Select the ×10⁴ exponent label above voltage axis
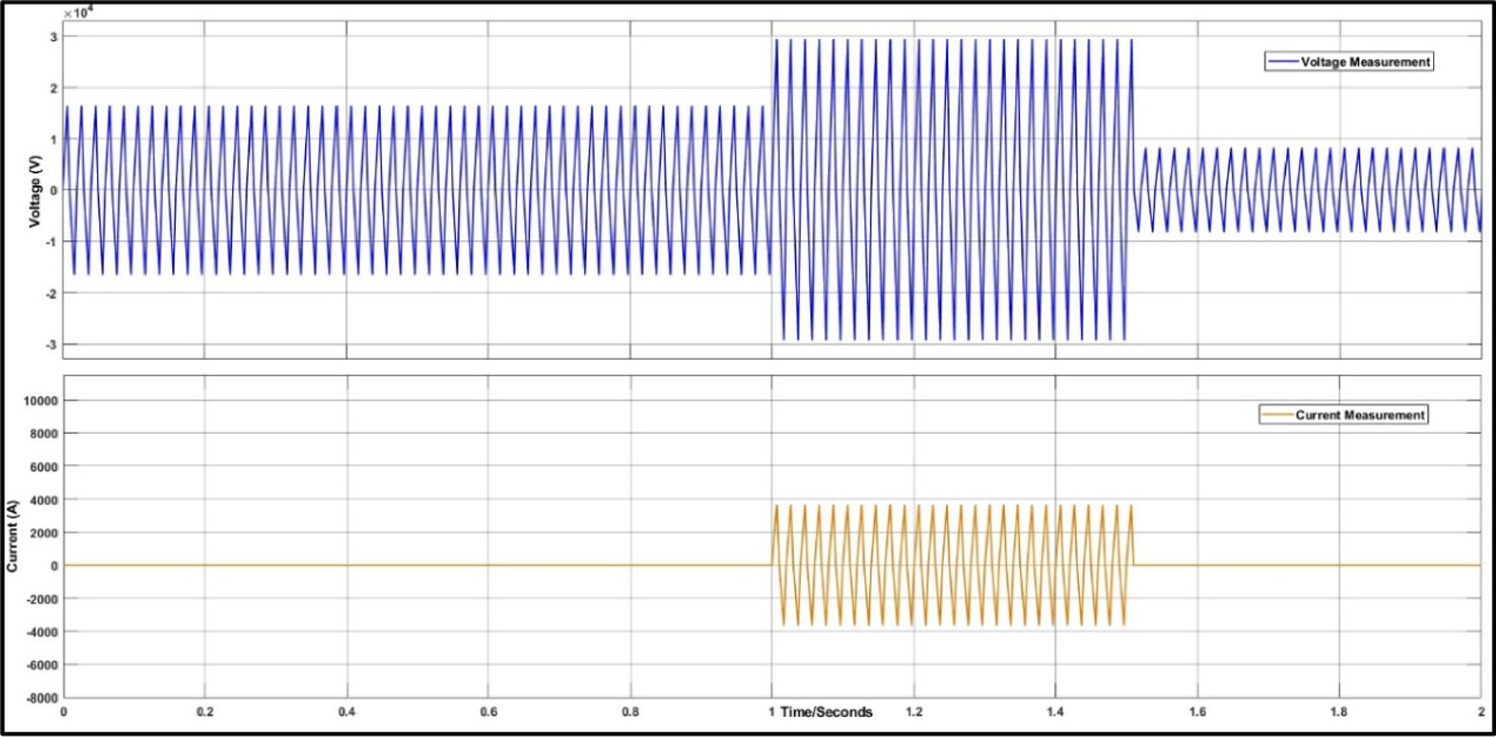This screenshot has width=1496, height=737. click(x=76, y=13)
